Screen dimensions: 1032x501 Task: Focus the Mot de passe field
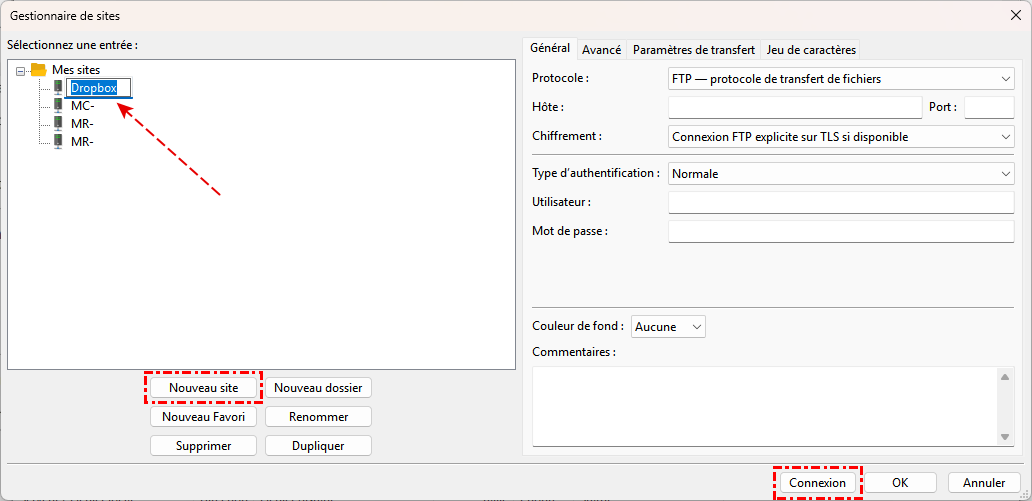point(841,232)
